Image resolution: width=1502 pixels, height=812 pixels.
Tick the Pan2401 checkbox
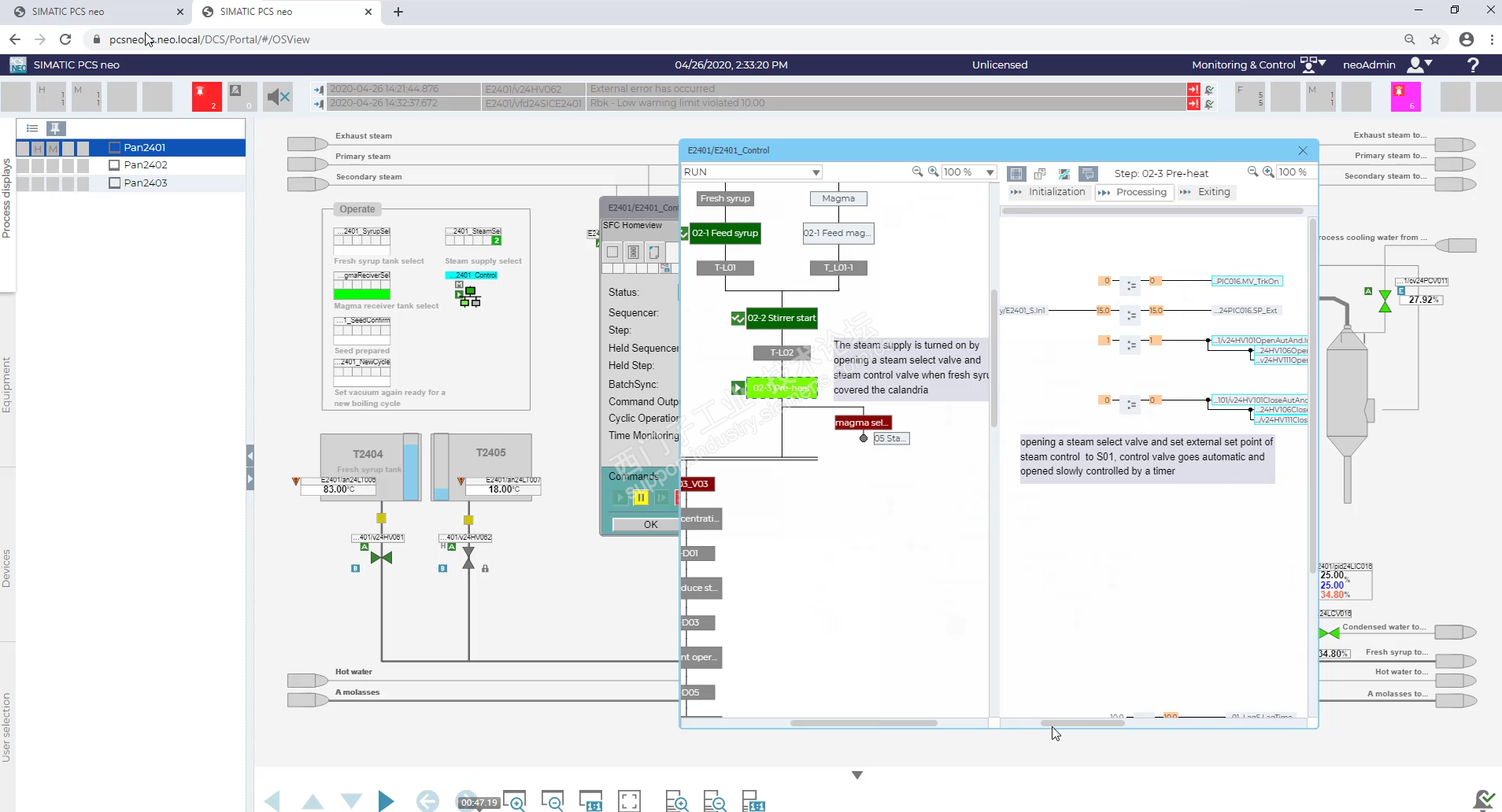click(x=114, y=147)
